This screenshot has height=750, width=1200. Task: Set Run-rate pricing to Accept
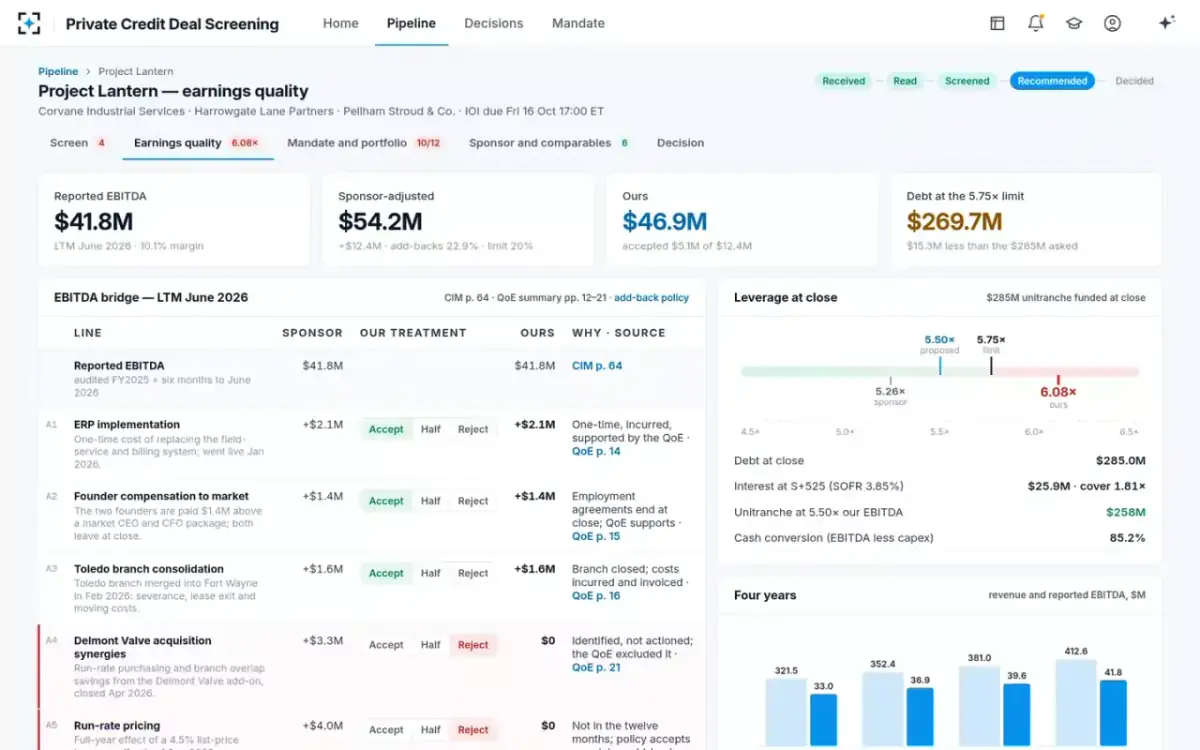pos(386,730)
